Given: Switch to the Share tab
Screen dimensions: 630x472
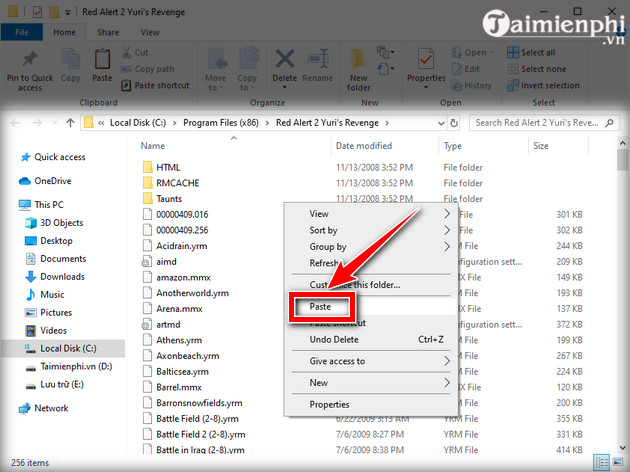Looking at the screenshot, I should (108, 32).
